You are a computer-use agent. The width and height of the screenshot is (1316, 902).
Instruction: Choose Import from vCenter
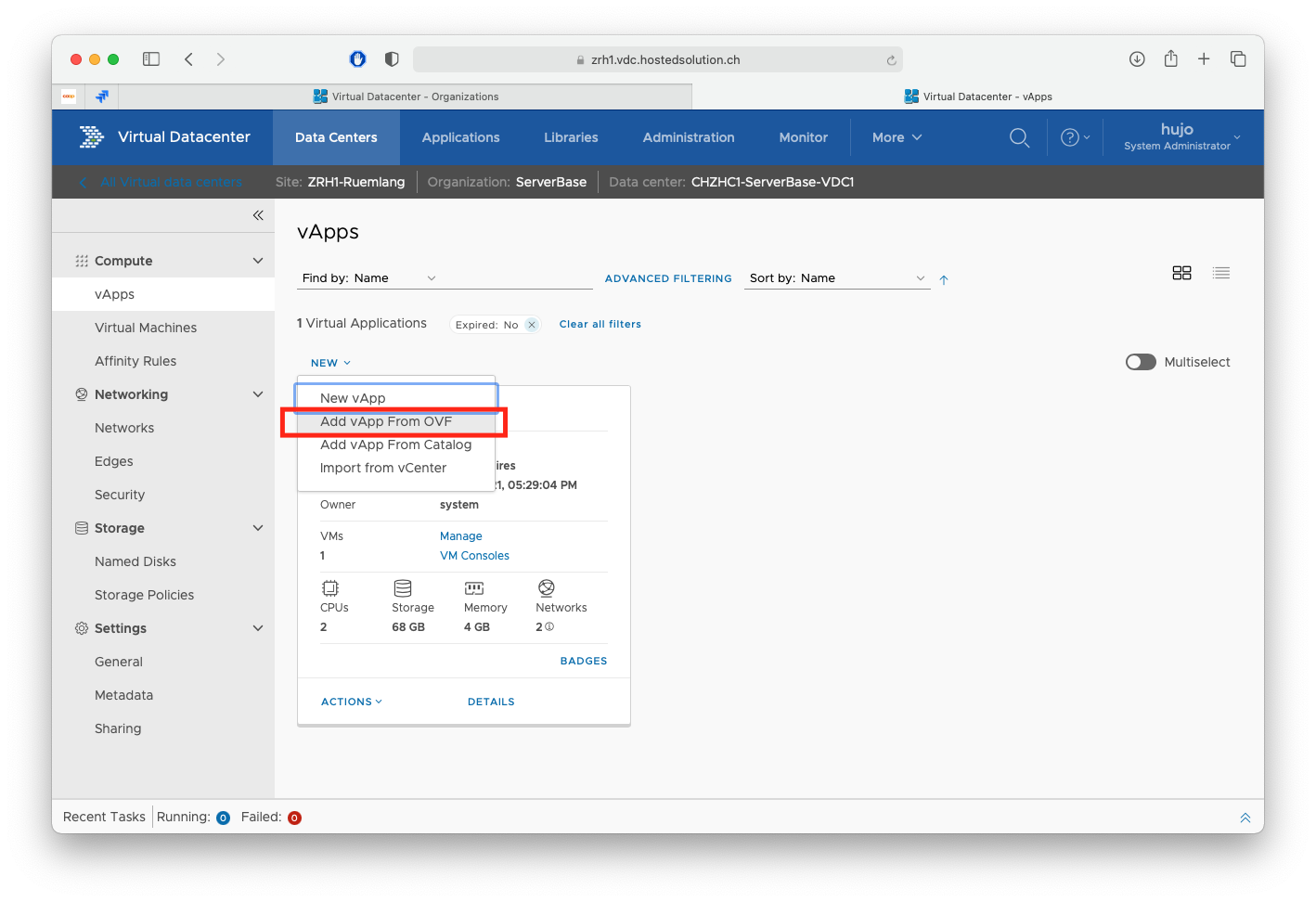(x=396, y=468)
